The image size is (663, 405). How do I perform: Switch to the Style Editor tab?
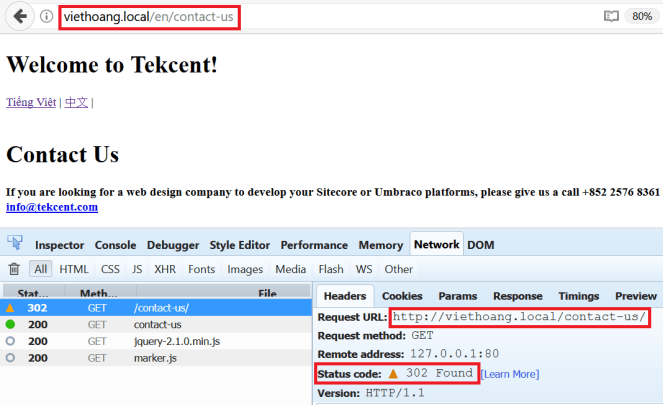[240, 245]
